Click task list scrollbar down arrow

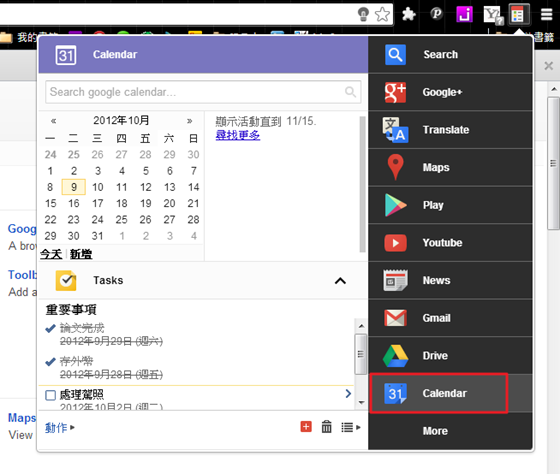pyautogui.click(x=361, y=403)
